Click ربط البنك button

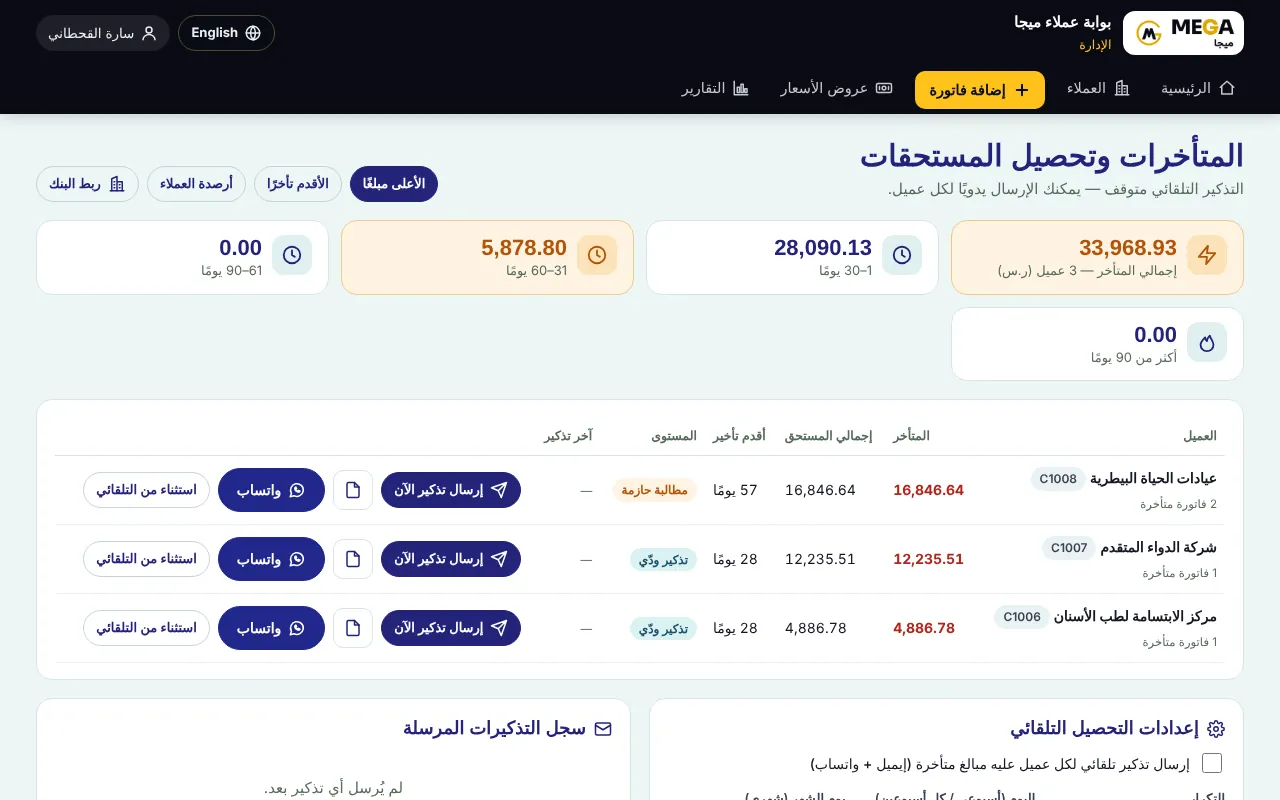tap(87, 184)
